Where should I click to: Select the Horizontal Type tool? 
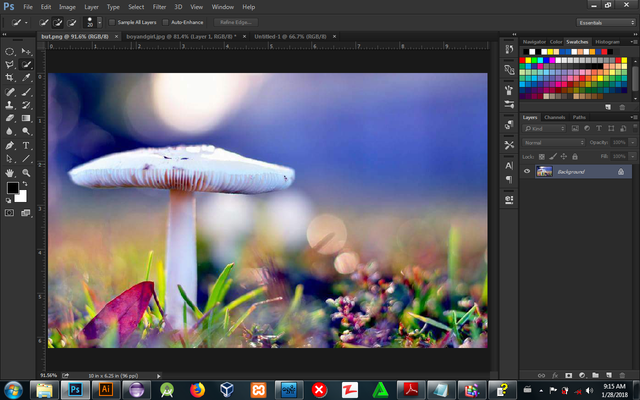pos(26,145)
